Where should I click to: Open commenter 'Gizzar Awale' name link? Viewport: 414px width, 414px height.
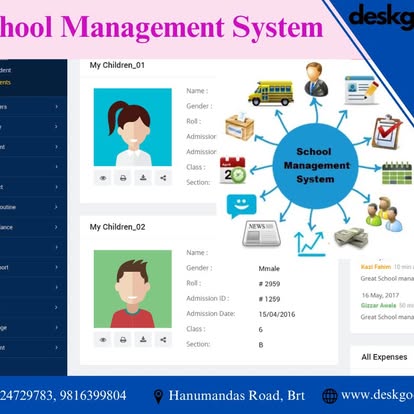(378, 305)
